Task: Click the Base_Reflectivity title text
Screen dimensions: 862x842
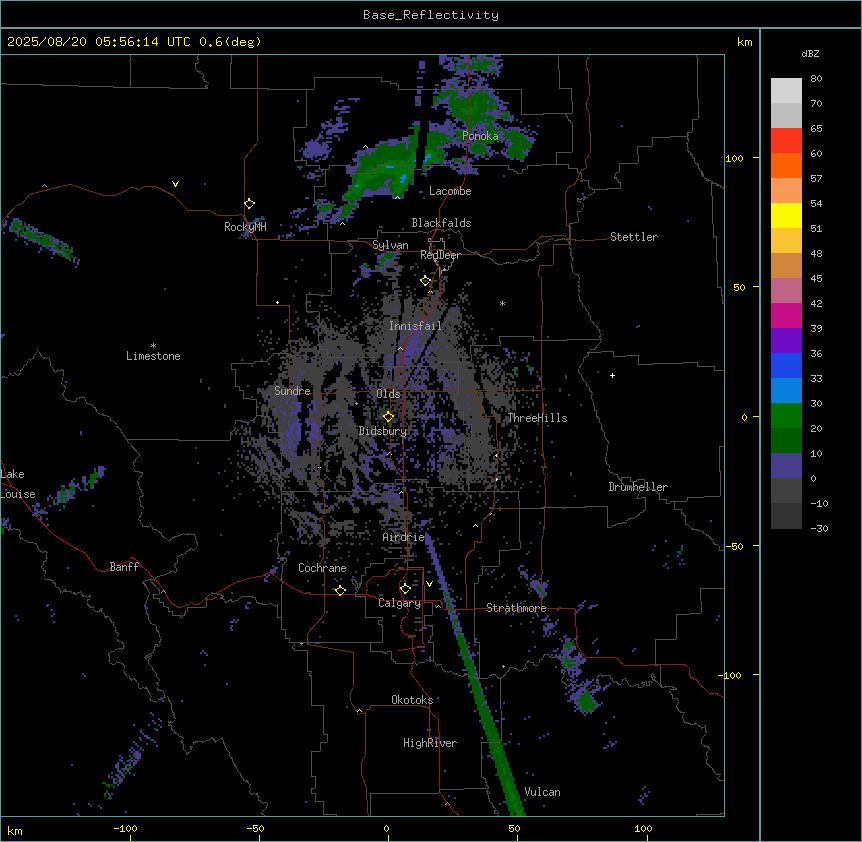Action: (431, 15)
